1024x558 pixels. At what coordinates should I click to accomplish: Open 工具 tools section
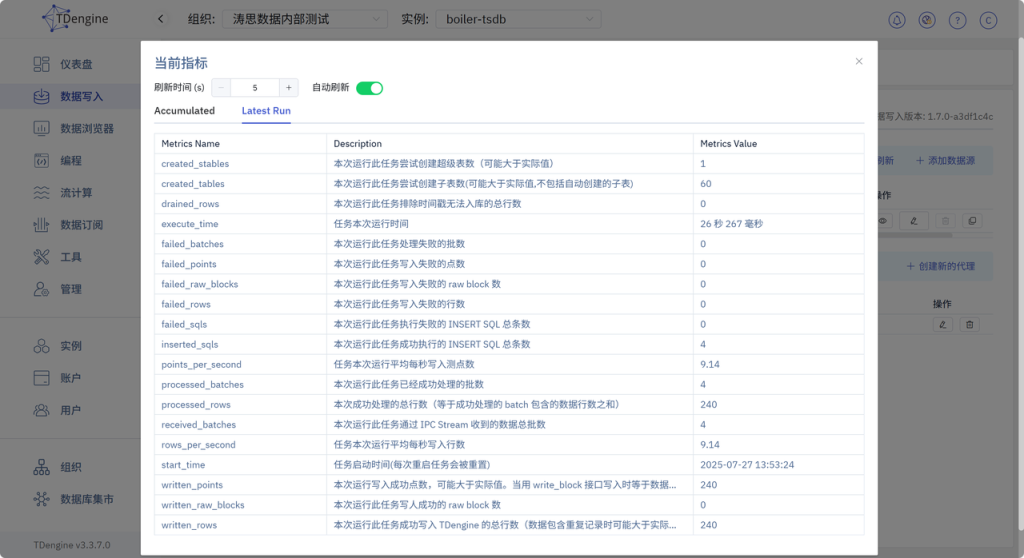click(70, 257)
